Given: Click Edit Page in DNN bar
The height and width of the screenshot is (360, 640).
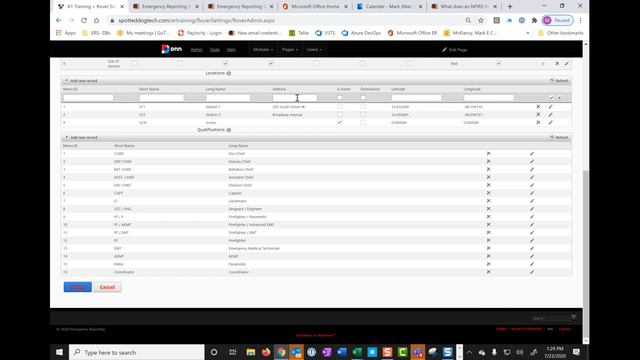Looking at the screenshot, I should [454, 50].
